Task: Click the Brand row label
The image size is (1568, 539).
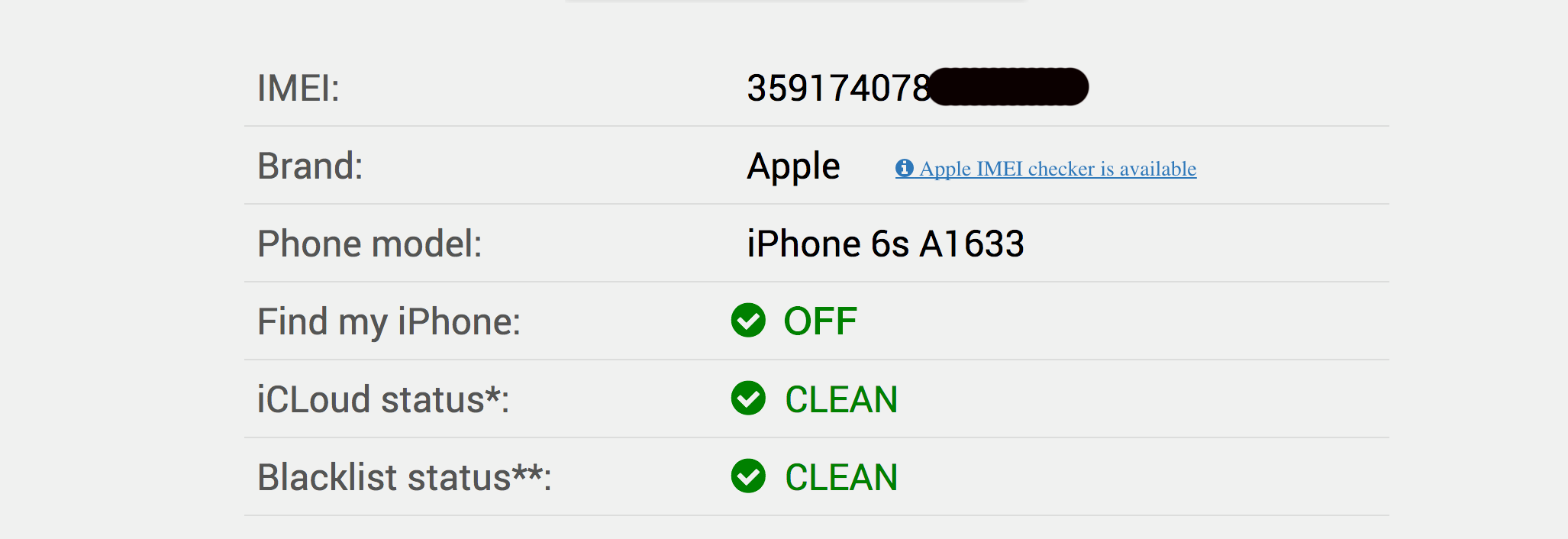Action: click(x=310, y=166)
